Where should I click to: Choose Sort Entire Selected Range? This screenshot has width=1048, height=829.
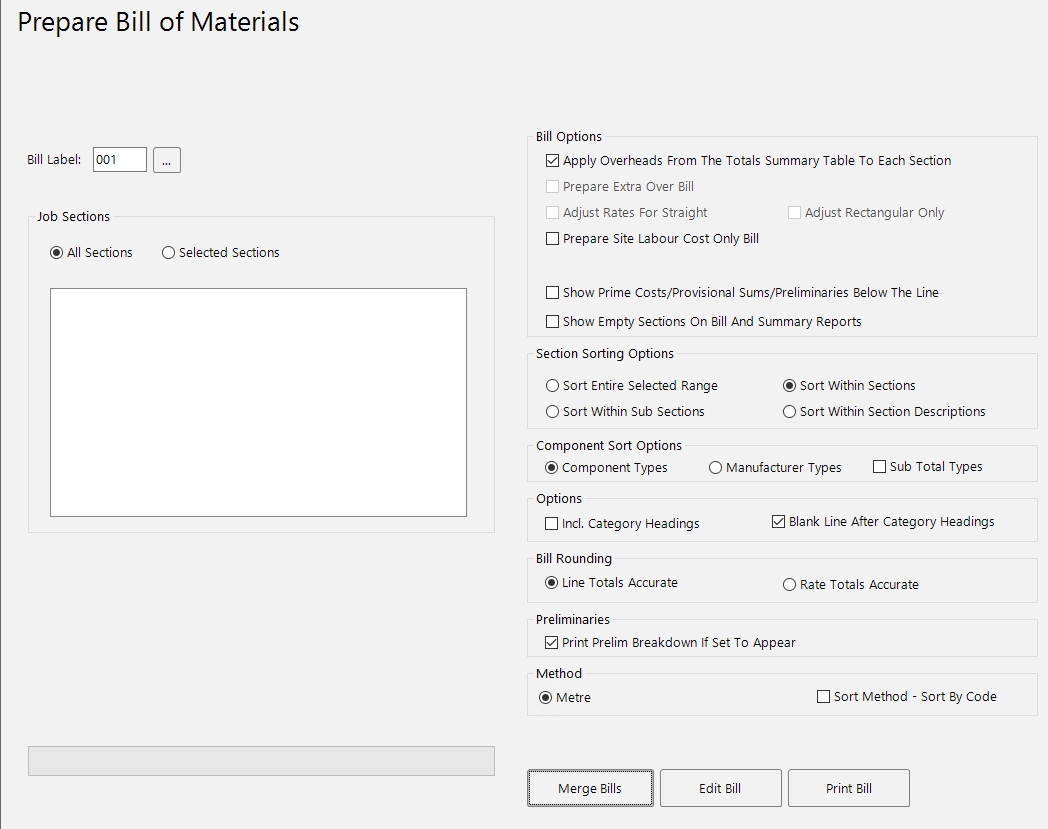click(x=552, y=385)
